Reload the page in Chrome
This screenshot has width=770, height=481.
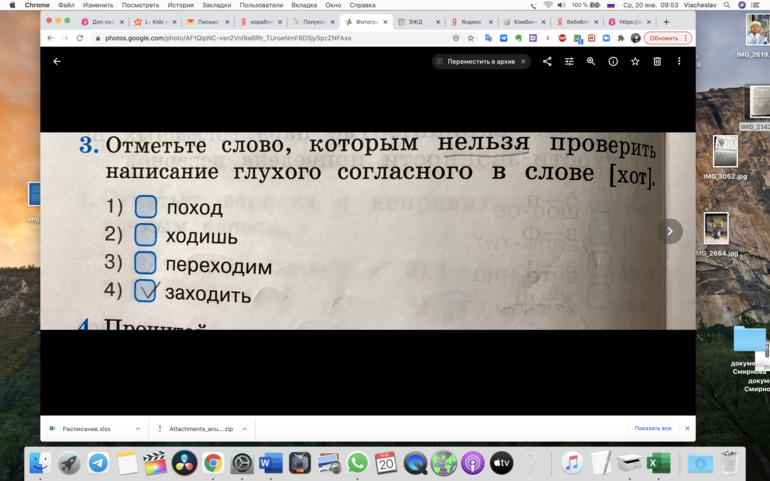(x=80, y=38)
